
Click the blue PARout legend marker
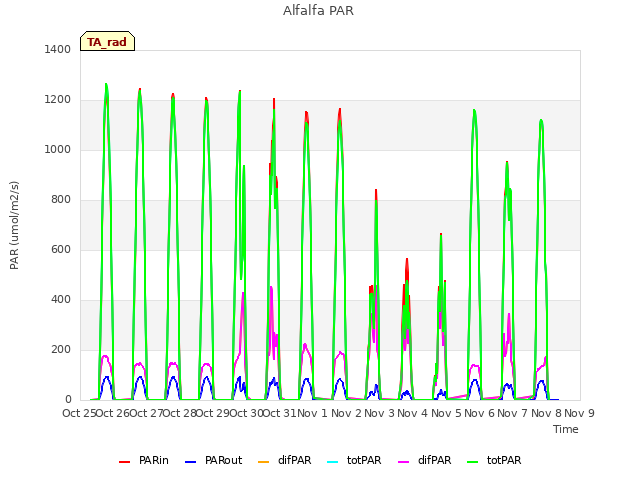[x=191, y=462]
